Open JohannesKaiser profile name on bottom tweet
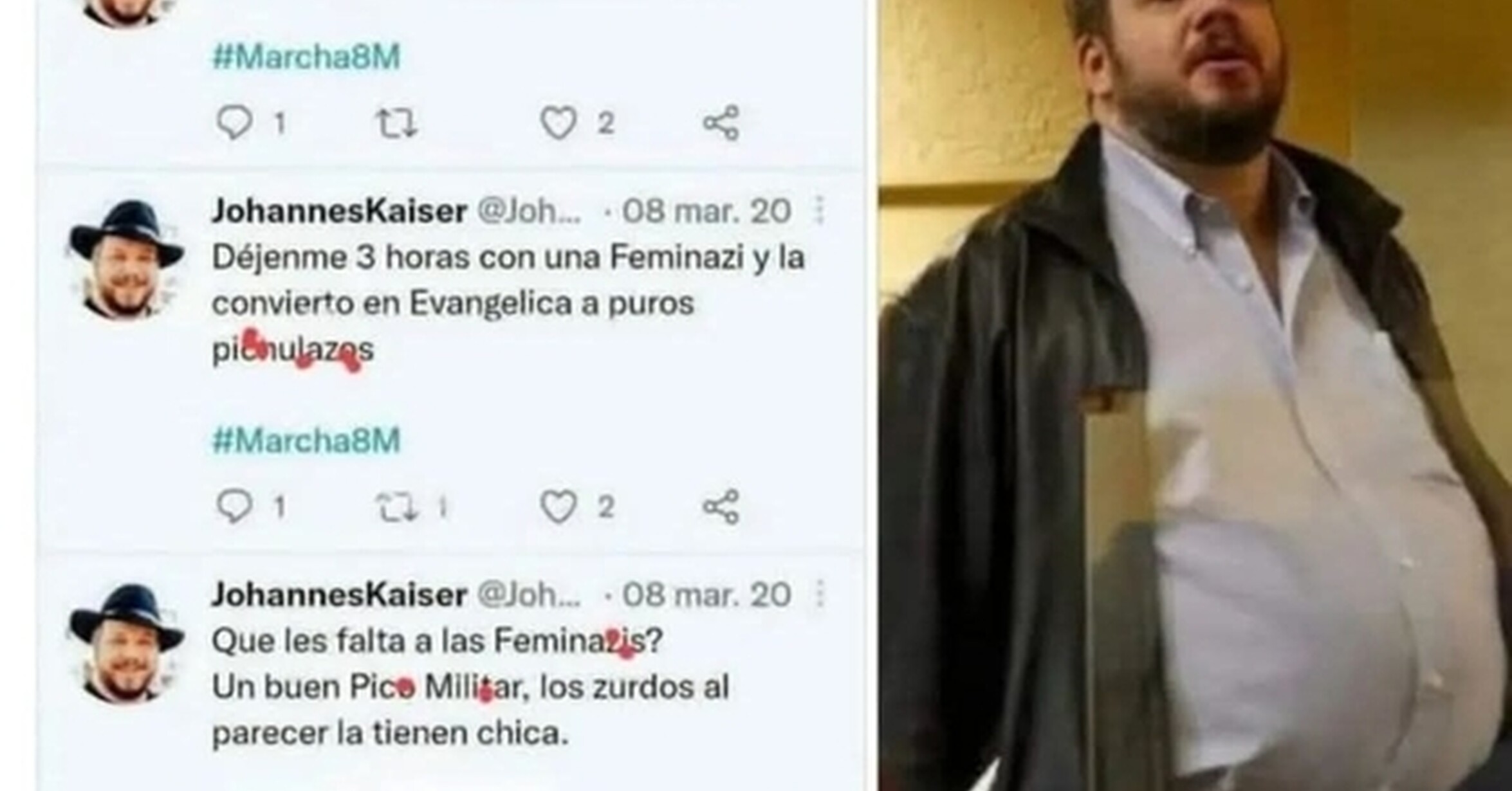 click(x=339, y=594)
